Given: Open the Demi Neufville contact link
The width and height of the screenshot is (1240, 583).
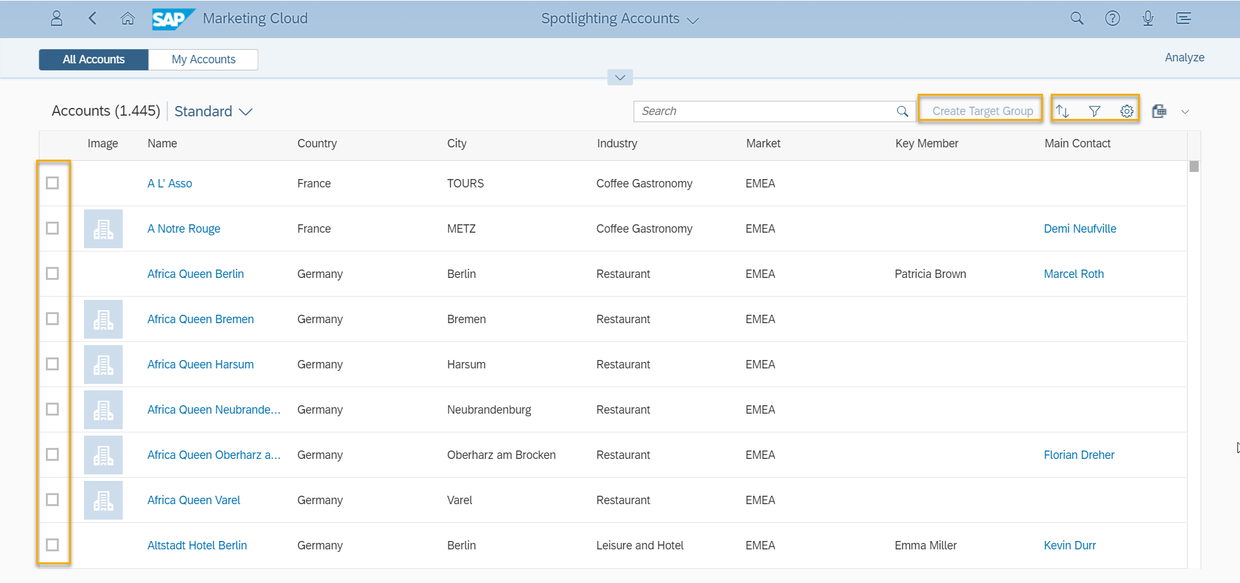Looking at the screenshot, I should (1080, 229).
